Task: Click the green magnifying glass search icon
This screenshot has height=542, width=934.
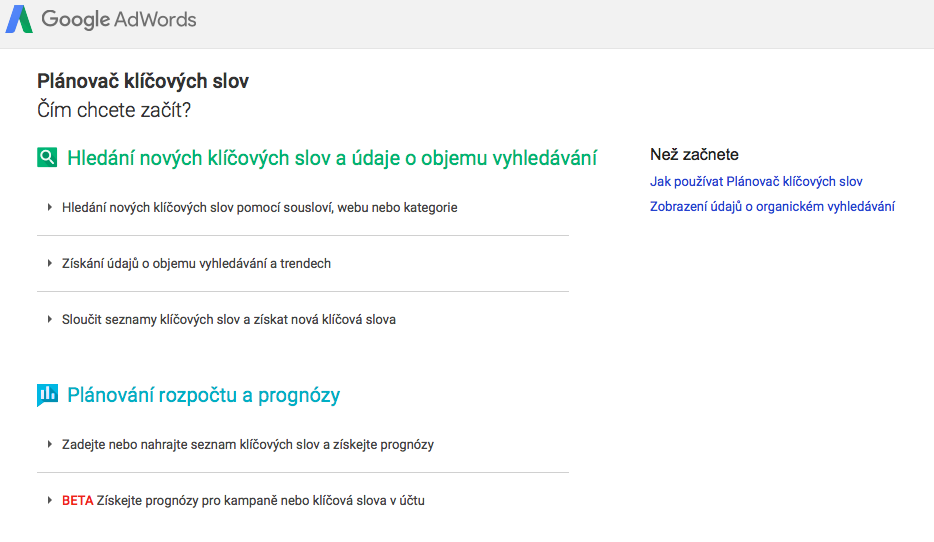Action: (47, 158)
